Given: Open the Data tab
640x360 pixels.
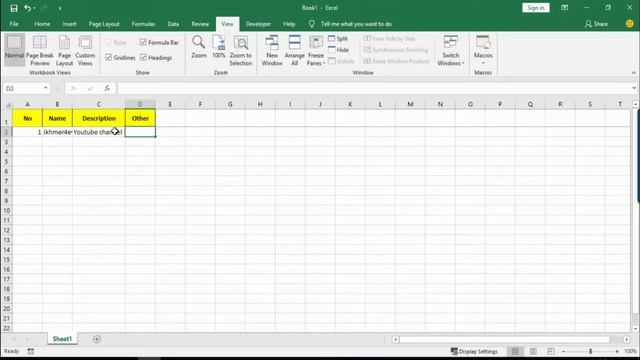Looking at the screenshot, I should [x=173, y=24].
